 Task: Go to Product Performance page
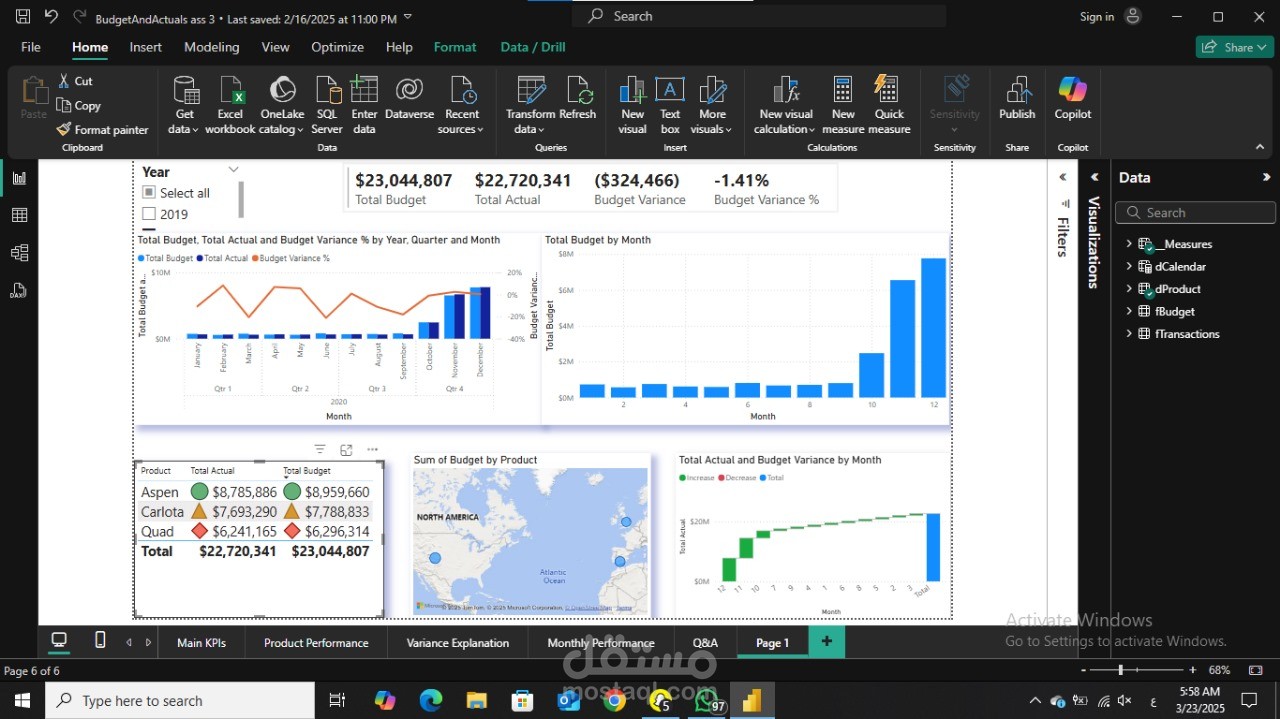click(316, 643)
